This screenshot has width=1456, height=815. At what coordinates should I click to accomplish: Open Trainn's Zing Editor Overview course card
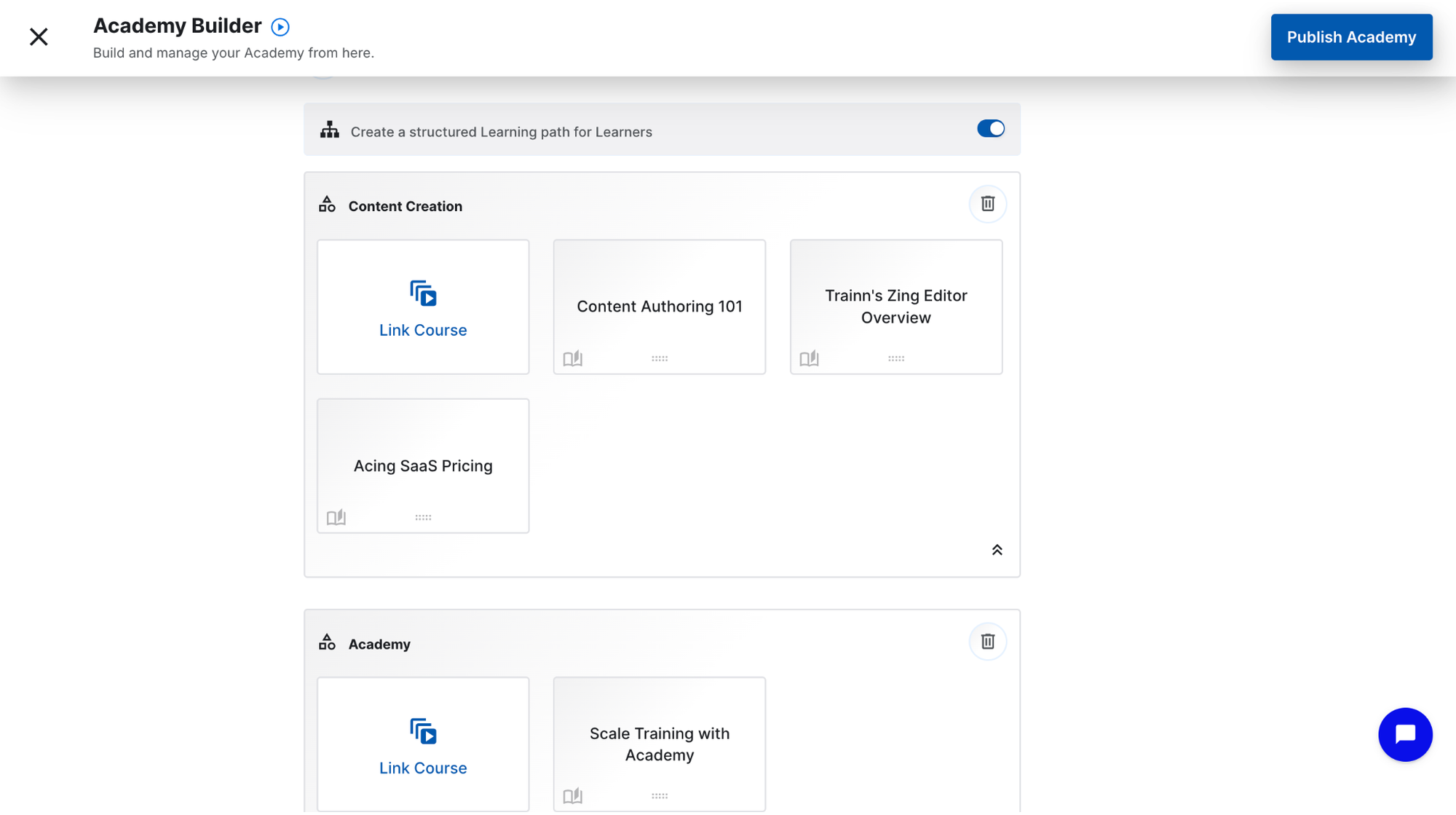[x=896, y=307]
